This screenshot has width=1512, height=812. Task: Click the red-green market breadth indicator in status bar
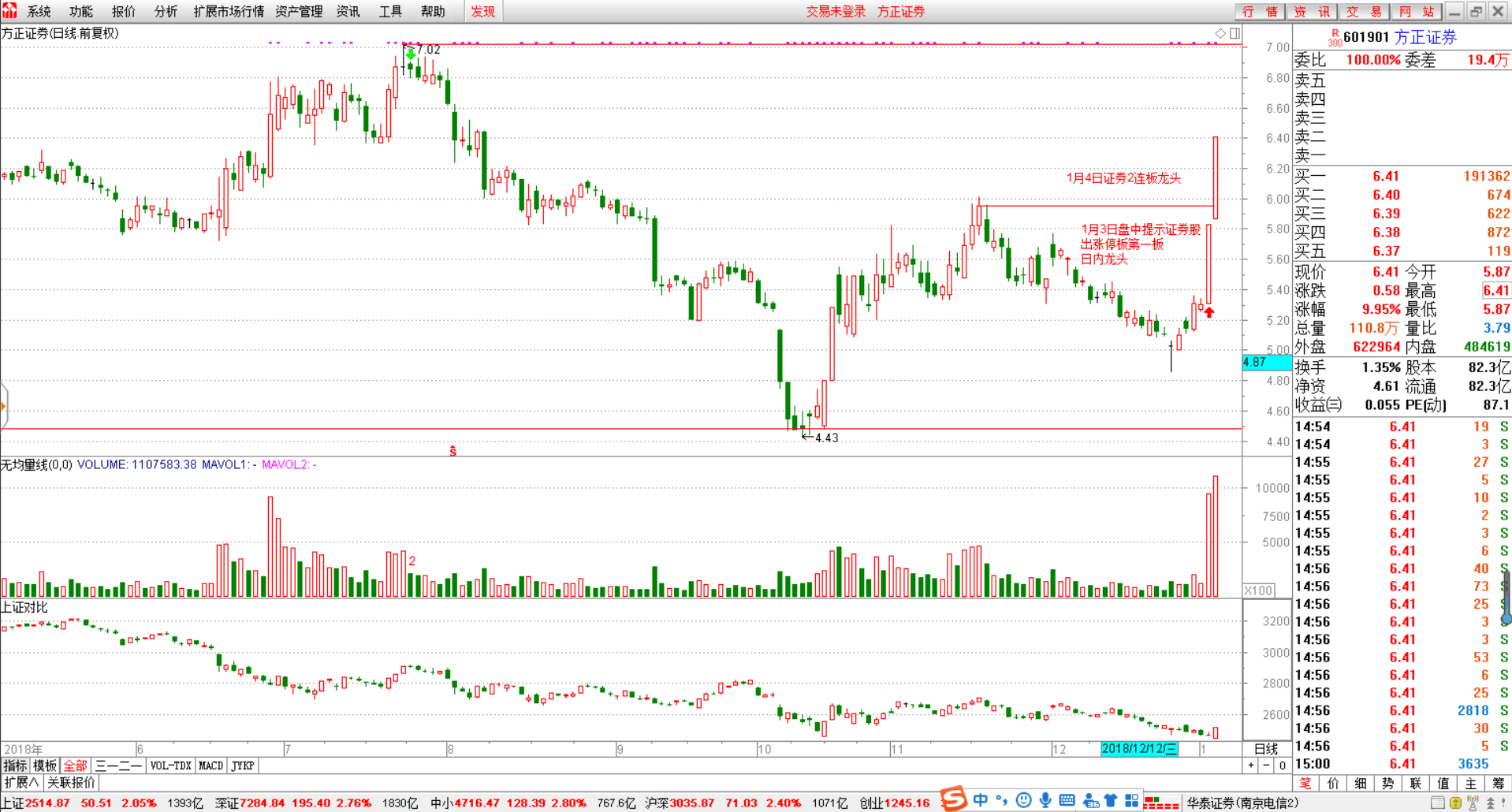[1161, 803]
